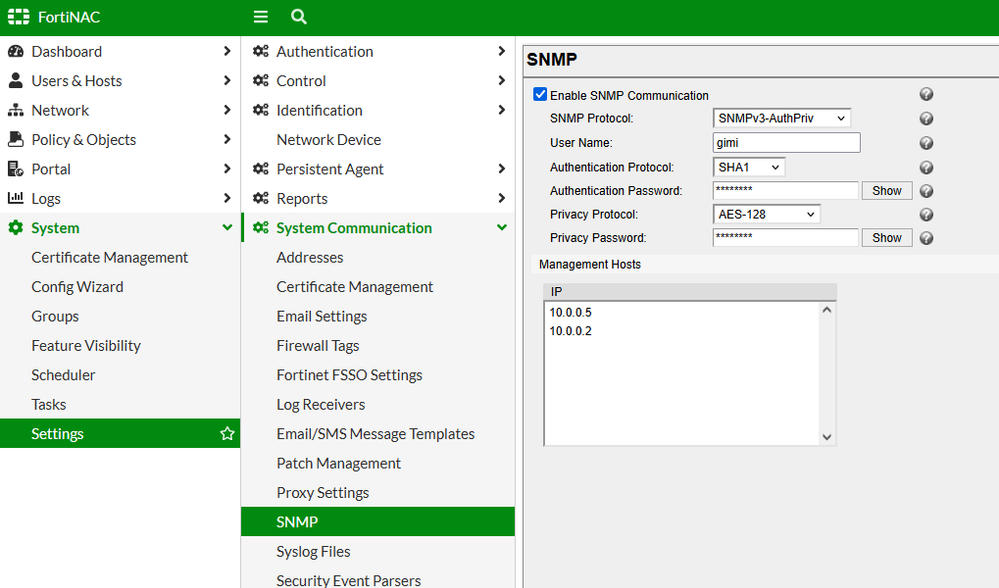Open the SNMP Protocol dropdown

tap(781, 119)
